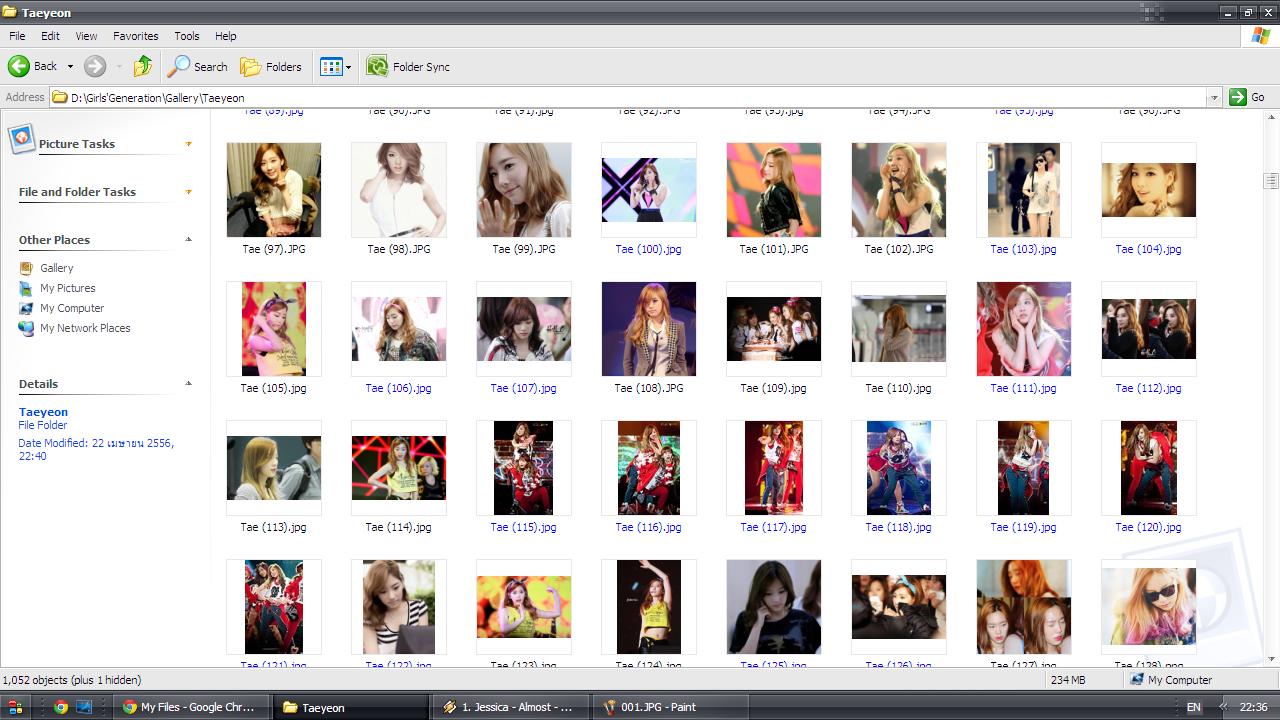Expand the File and Folder Tasks panel

pyautogui.click(x=188, y=192)
